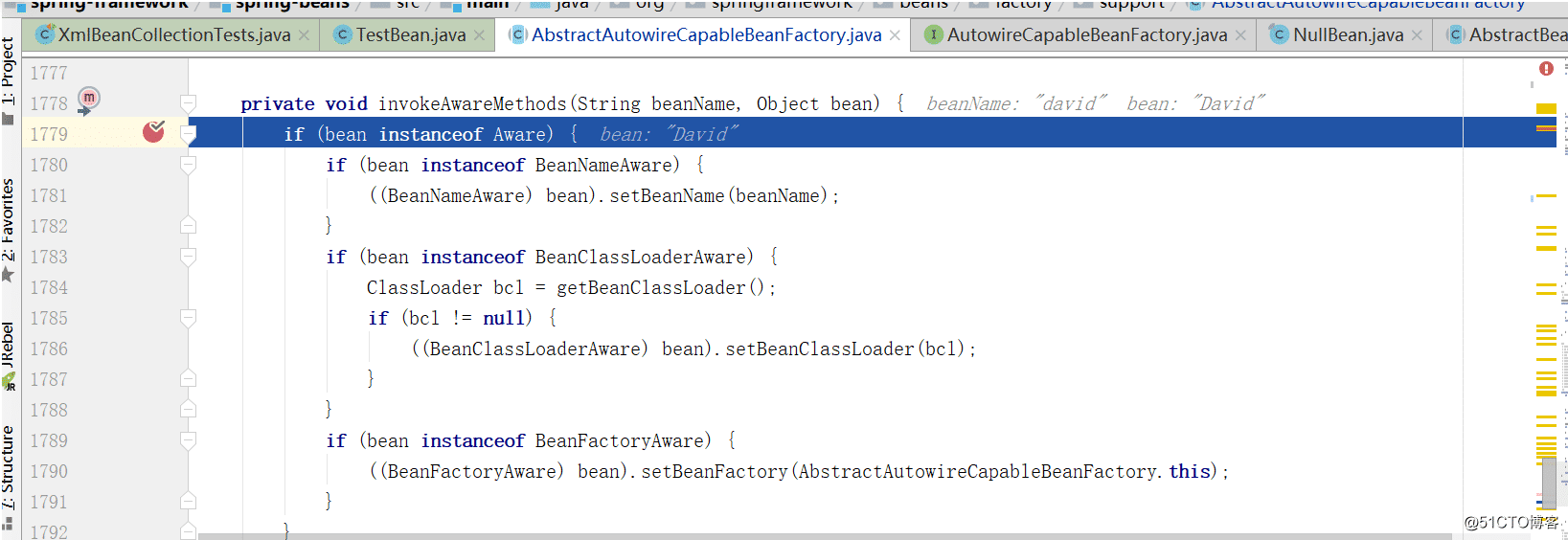
Task: Click line number 1777 in the gutter
Action: pyautogui.click(x=49, y=73)
